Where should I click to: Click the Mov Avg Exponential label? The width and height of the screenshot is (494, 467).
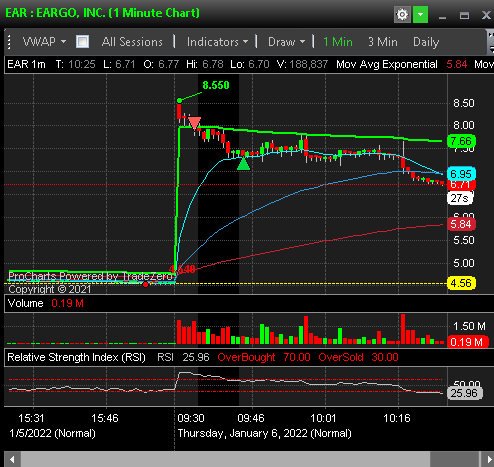[387, 64]
